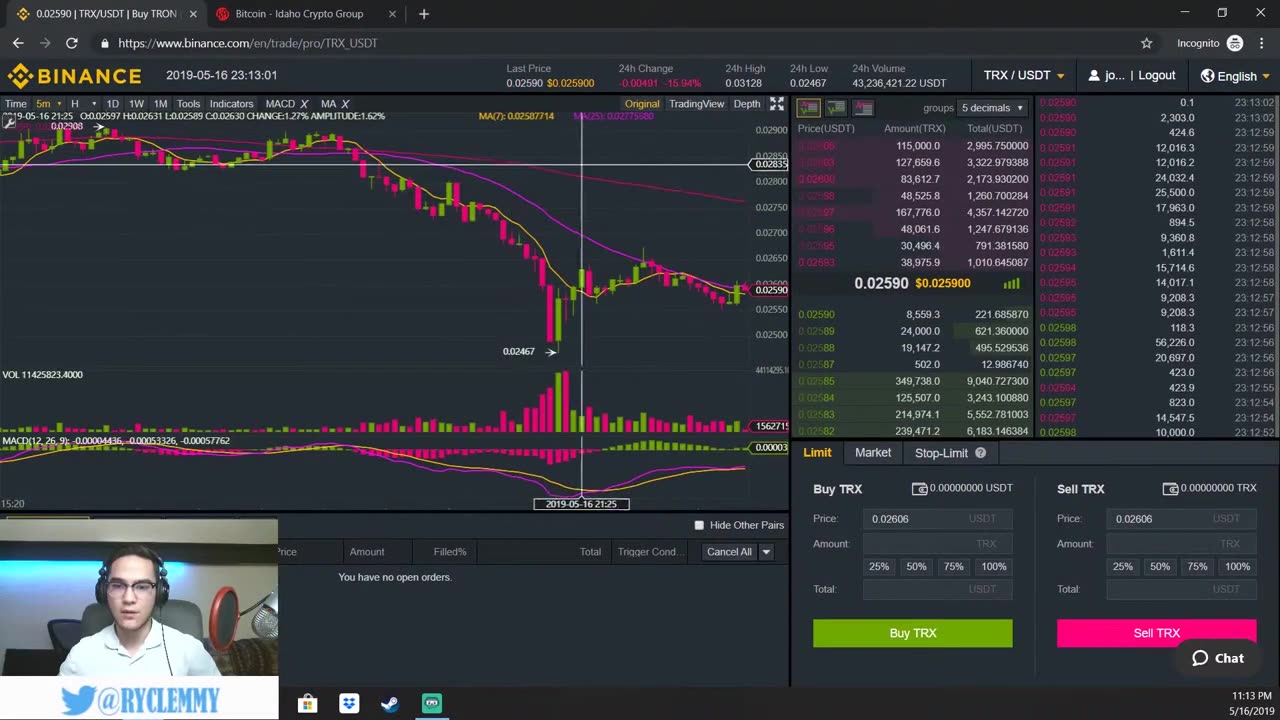Image resolution: width=1280 pixels, height=720 pixels.
Task: Click the Stop-Limit help question mark
Action: (980, 453)
